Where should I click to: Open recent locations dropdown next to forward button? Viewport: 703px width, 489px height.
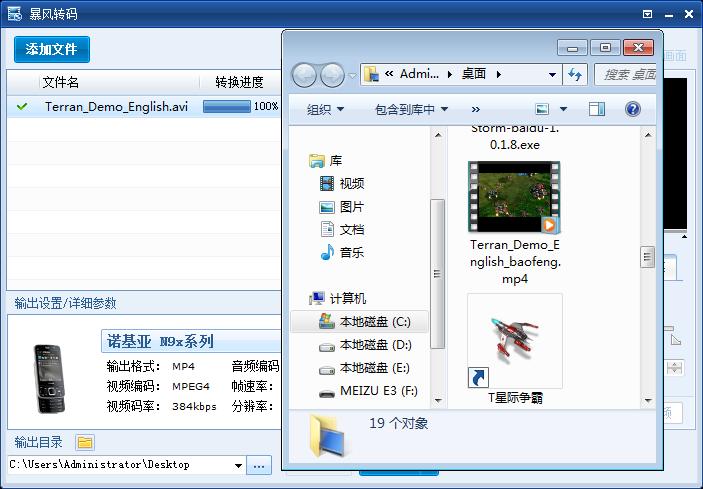pyautogui.click(x=352, y=75)
